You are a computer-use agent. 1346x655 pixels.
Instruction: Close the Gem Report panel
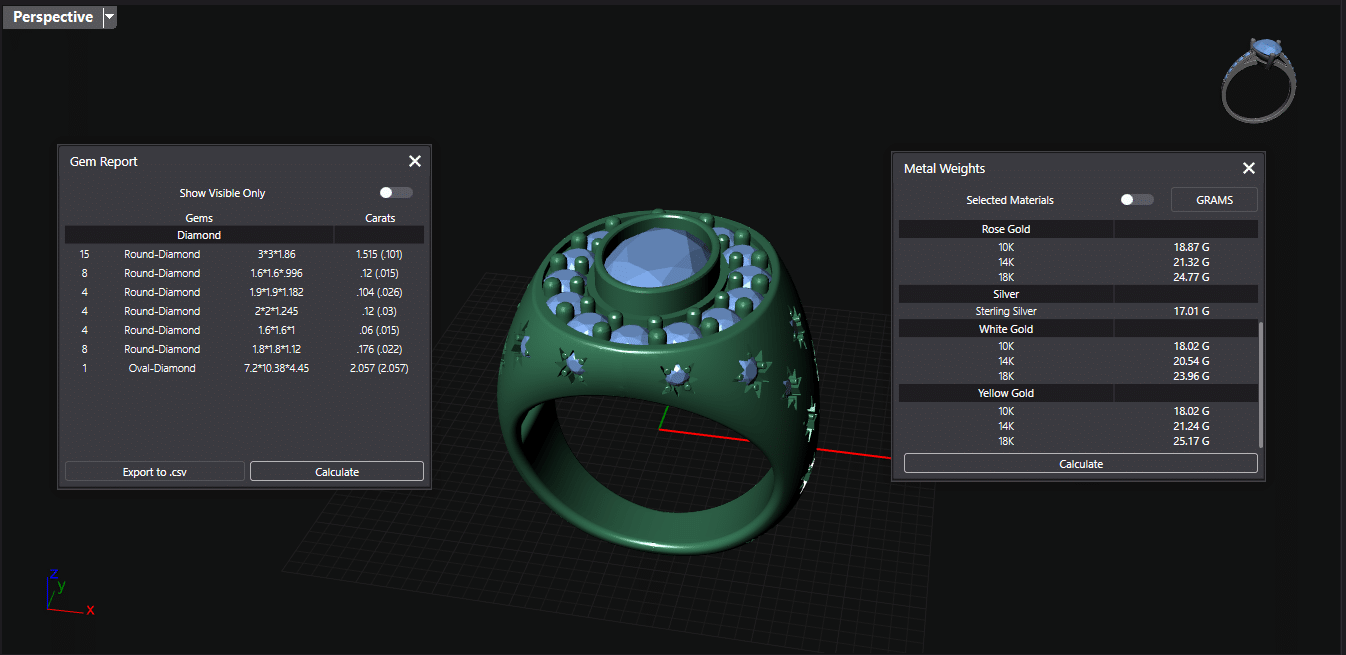pos(415,162)
